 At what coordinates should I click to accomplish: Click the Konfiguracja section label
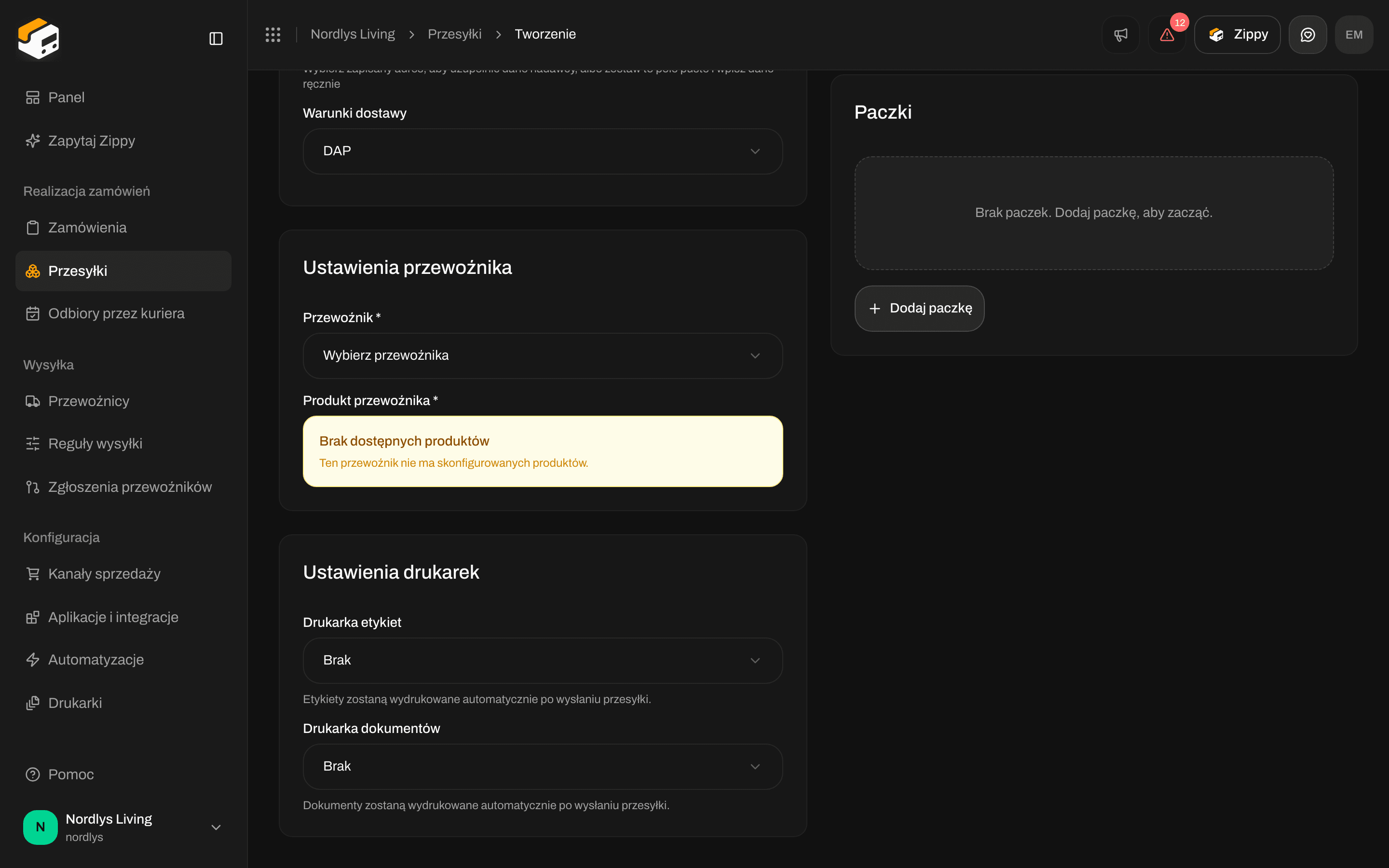point(61,537)
